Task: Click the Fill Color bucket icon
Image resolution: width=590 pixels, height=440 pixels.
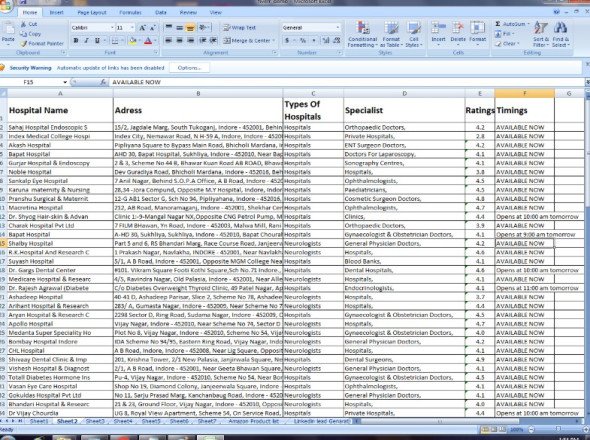Action: coord(132,41)
